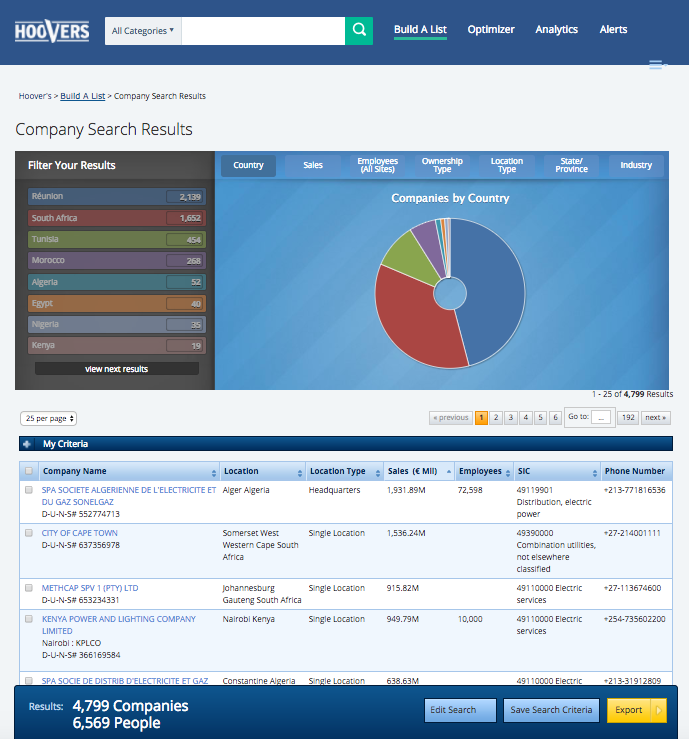Open CITY OF CAPE TOWN company link

click(x=80, y=533)
